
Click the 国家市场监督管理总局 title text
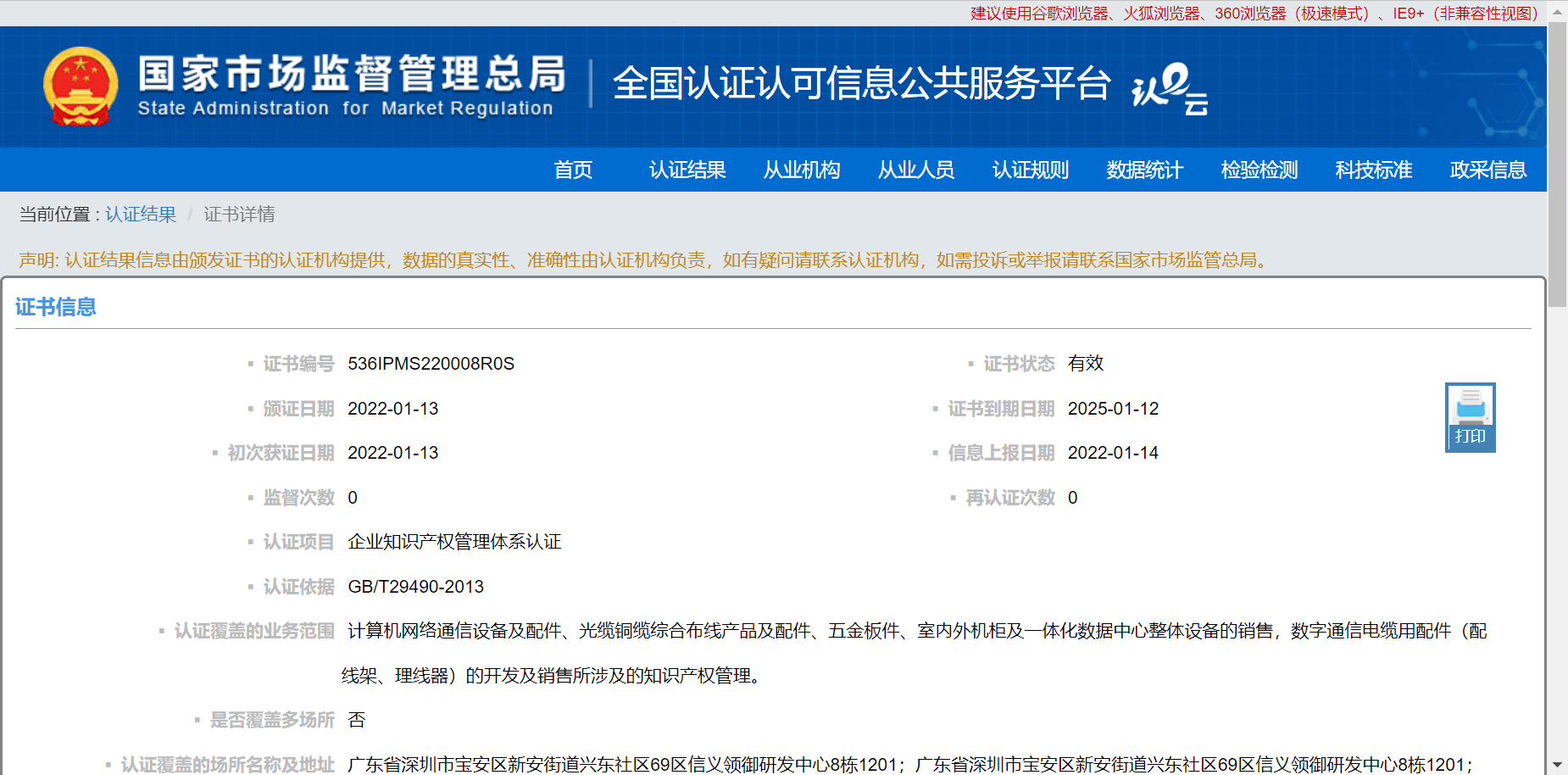(x=352, y=74)
